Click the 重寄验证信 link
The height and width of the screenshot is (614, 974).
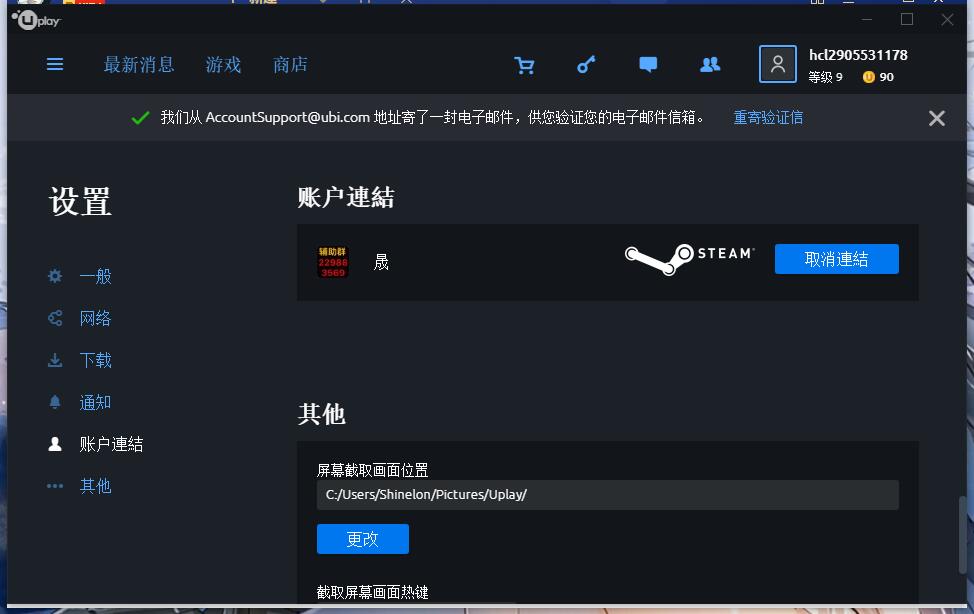(768, 117)
